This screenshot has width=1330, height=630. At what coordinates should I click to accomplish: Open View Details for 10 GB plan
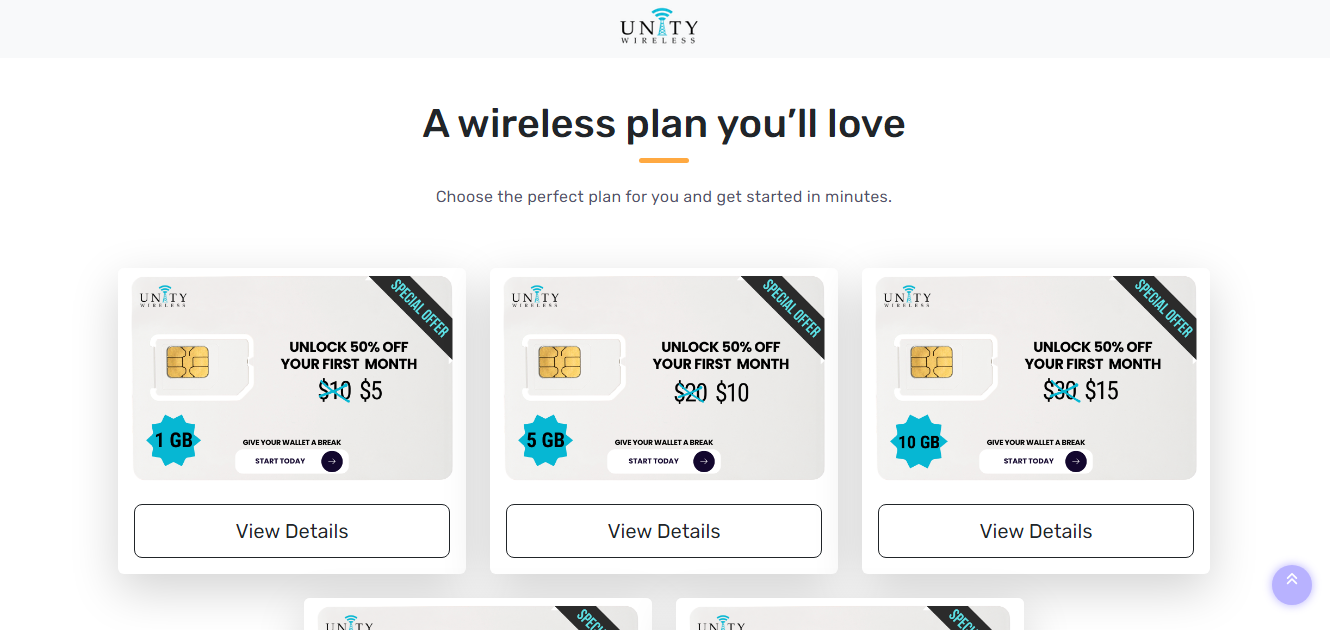(x=1036, y=531)
